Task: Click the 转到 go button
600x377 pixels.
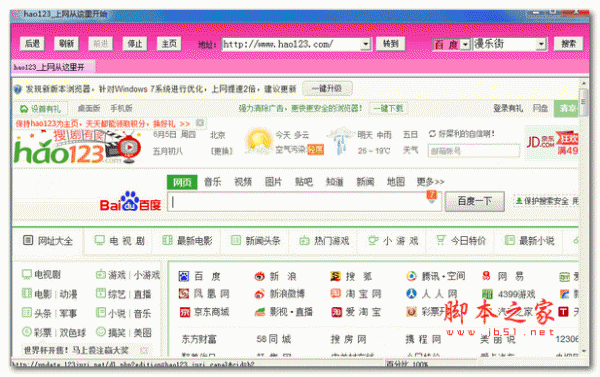Action: pyautogui.click(x=390, y=44)
